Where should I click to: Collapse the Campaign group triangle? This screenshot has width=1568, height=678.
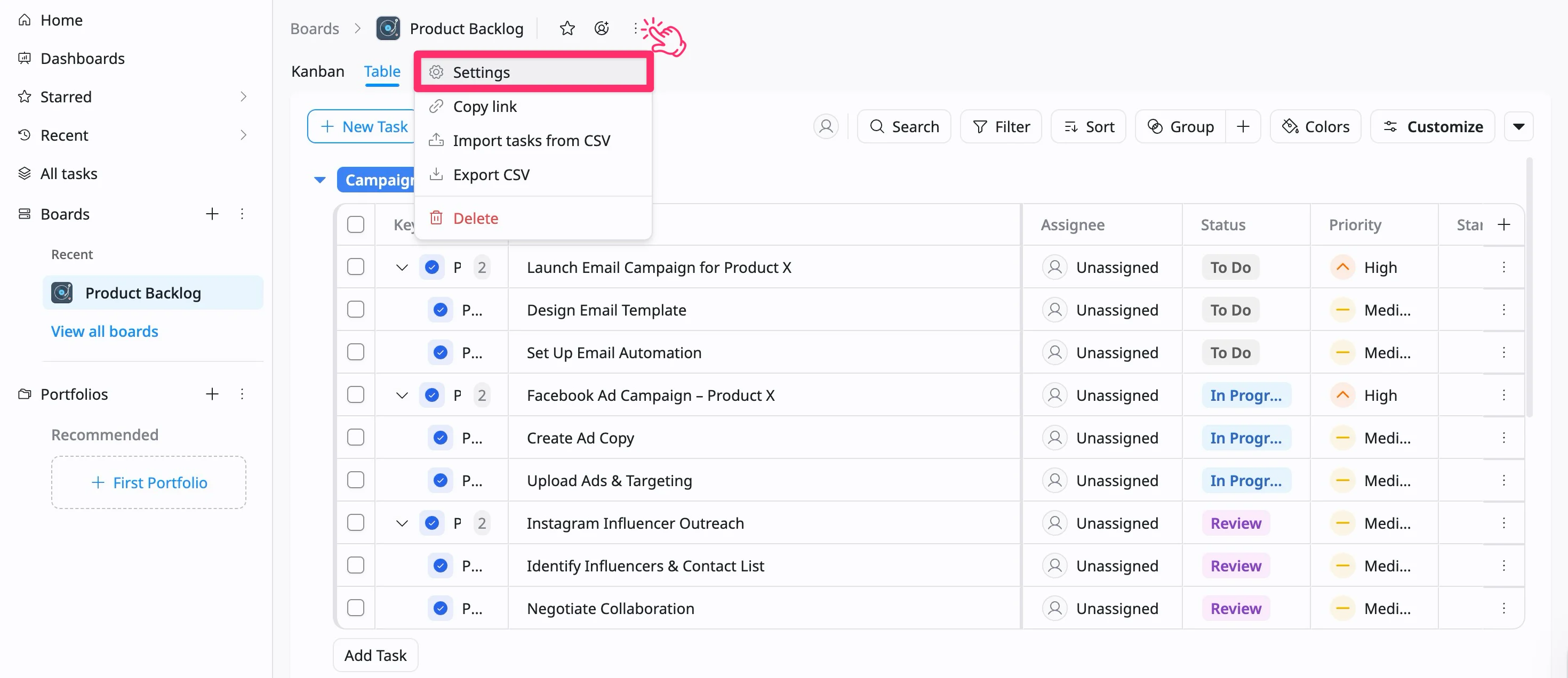point(319,180)
